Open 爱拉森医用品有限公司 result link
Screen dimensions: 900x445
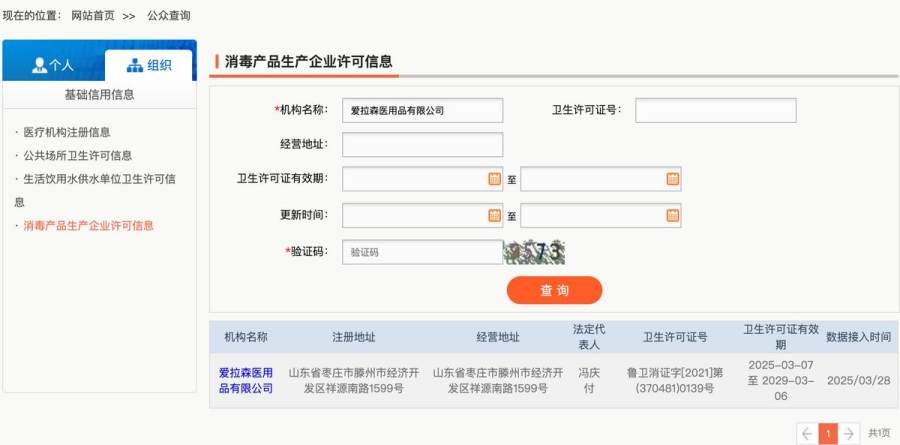pyautogui.click(x=246, y=380)
